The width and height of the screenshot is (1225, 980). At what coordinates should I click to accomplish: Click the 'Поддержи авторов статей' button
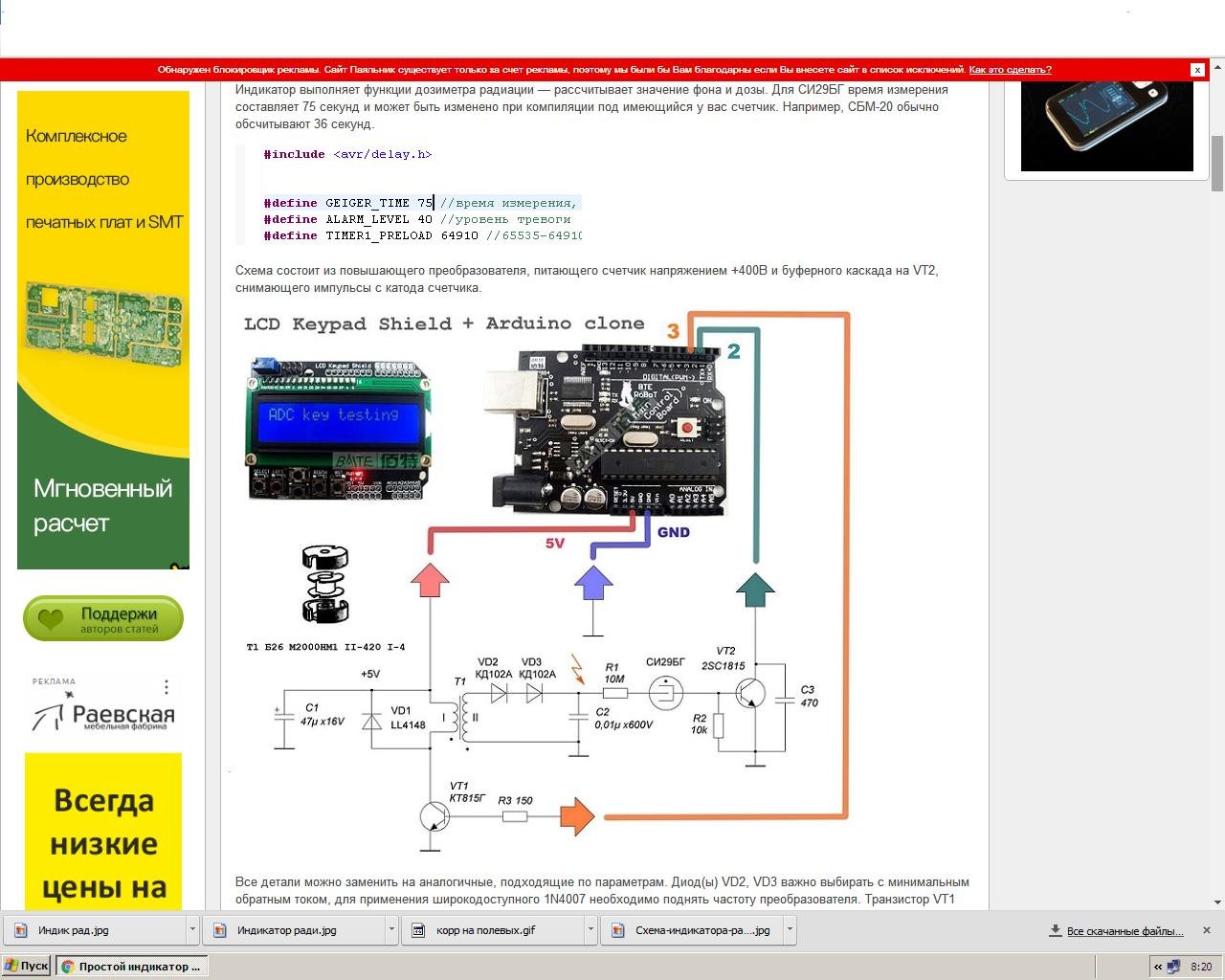point(103,619)
